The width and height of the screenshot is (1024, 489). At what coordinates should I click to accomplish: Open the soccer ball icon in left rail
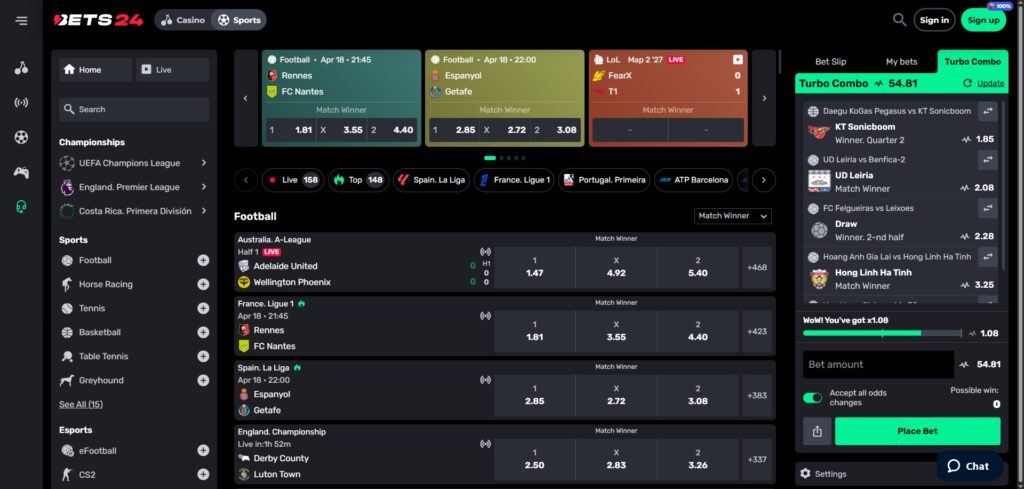(x=21, y=137)
